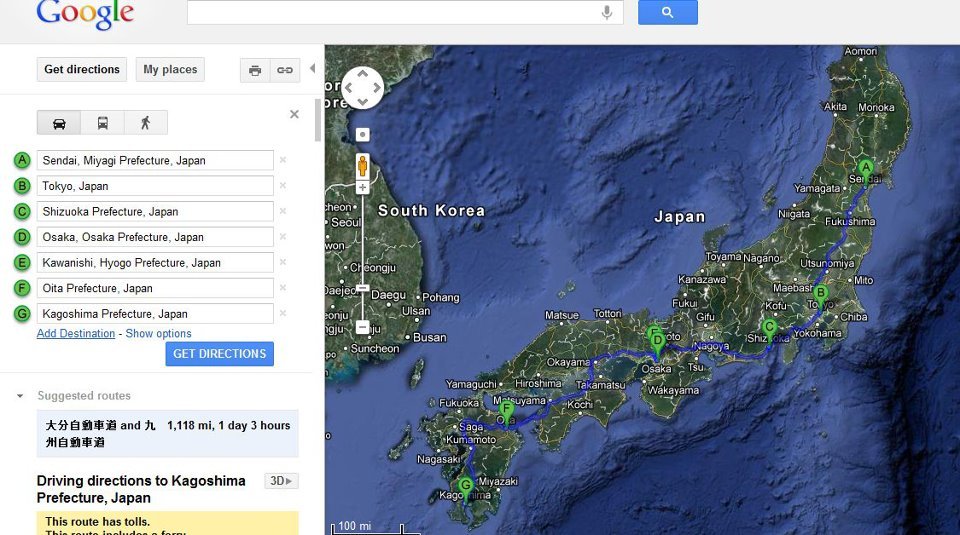The height and width of the screenshot is (535, 960).
Task: Remove the Sendai destination
Action: point(283,160)
